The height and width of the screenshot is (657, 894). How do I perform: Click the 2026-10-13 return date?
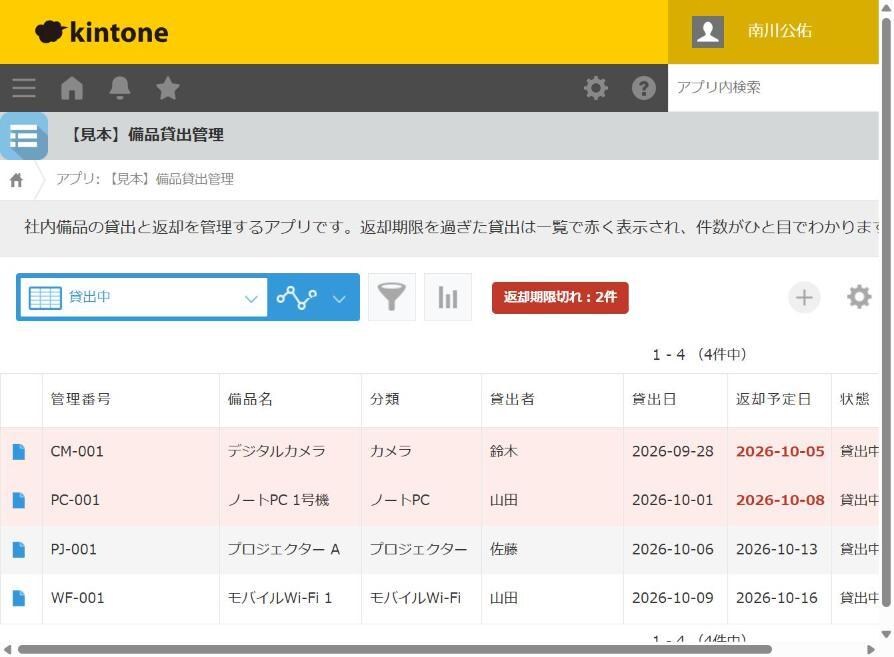coord(777,549)
